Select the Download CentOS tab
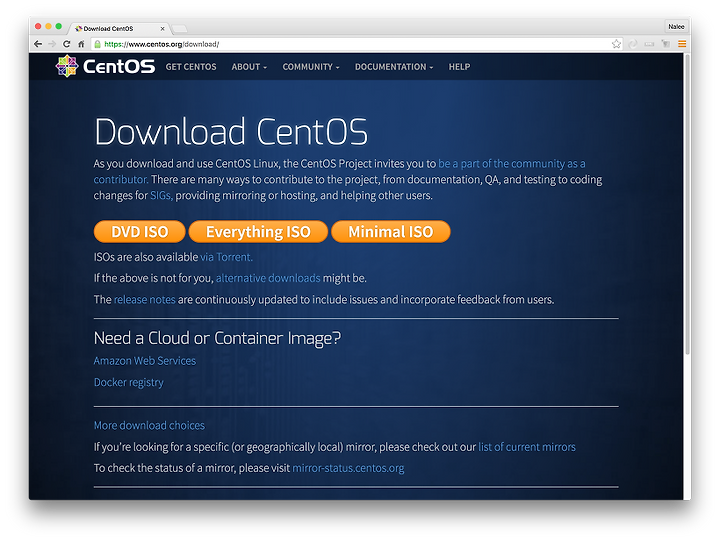This screenshot has height=541, width=720. [x=119, y=28]
